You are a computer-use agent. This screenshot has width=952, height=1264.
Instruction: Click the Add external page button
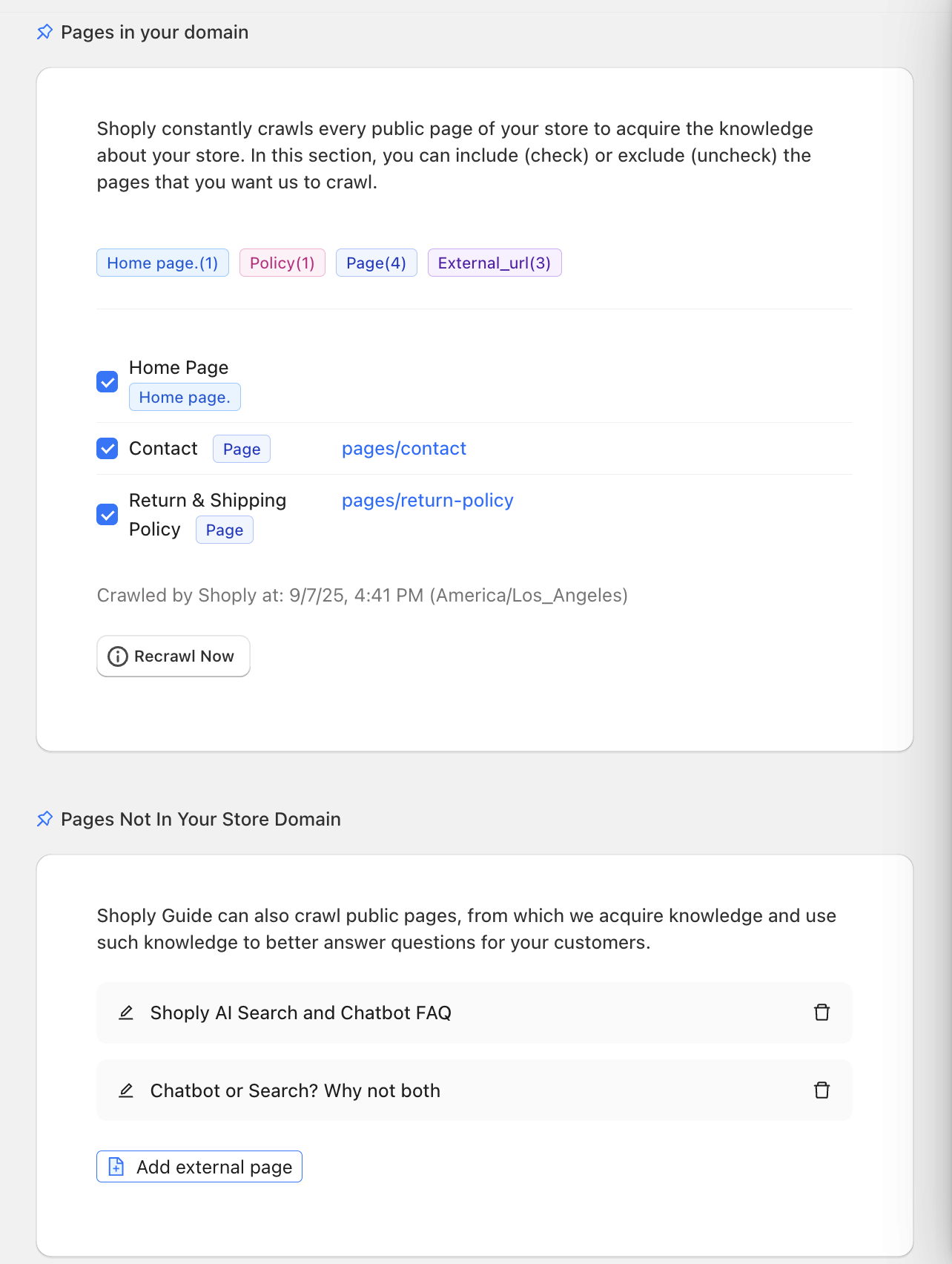tap(199, 1167)
